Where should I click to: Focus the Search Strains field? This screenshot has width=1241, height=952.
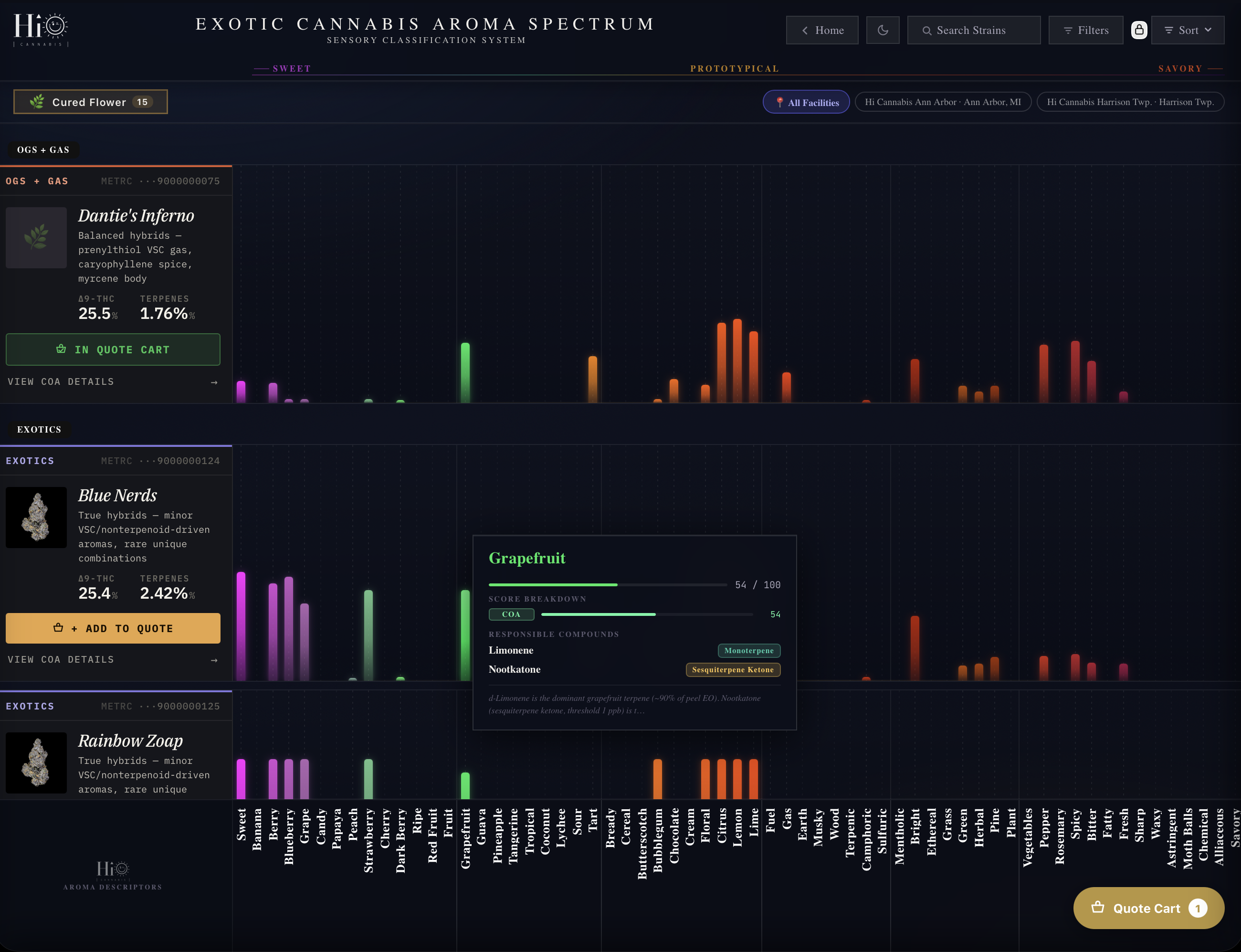click(974, 30)
